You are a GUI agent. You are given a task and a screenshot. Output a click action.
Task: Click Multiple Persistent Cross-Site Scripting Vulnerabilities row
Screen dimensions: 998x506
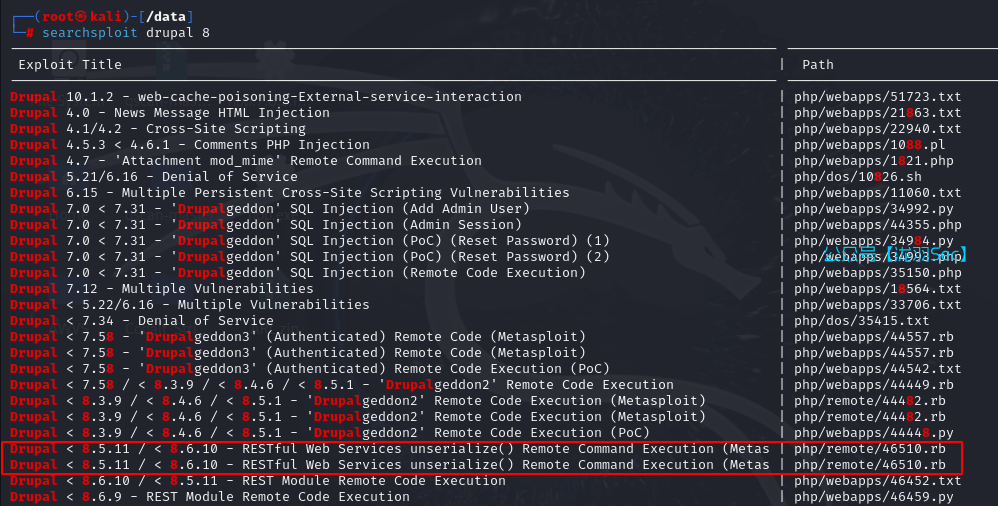coord(290,193)
